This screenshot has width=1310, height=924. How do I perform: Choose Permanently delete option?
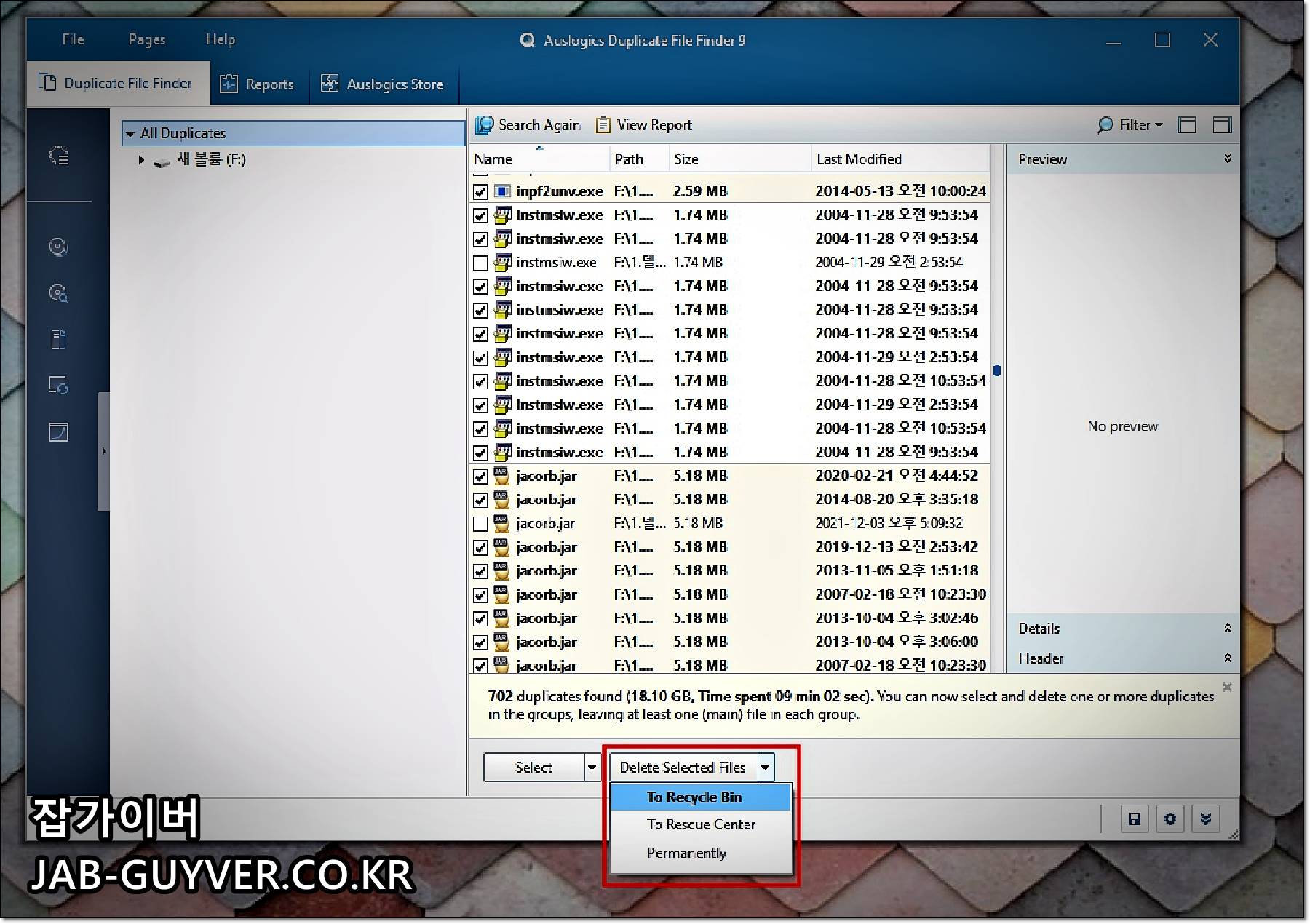700,853
